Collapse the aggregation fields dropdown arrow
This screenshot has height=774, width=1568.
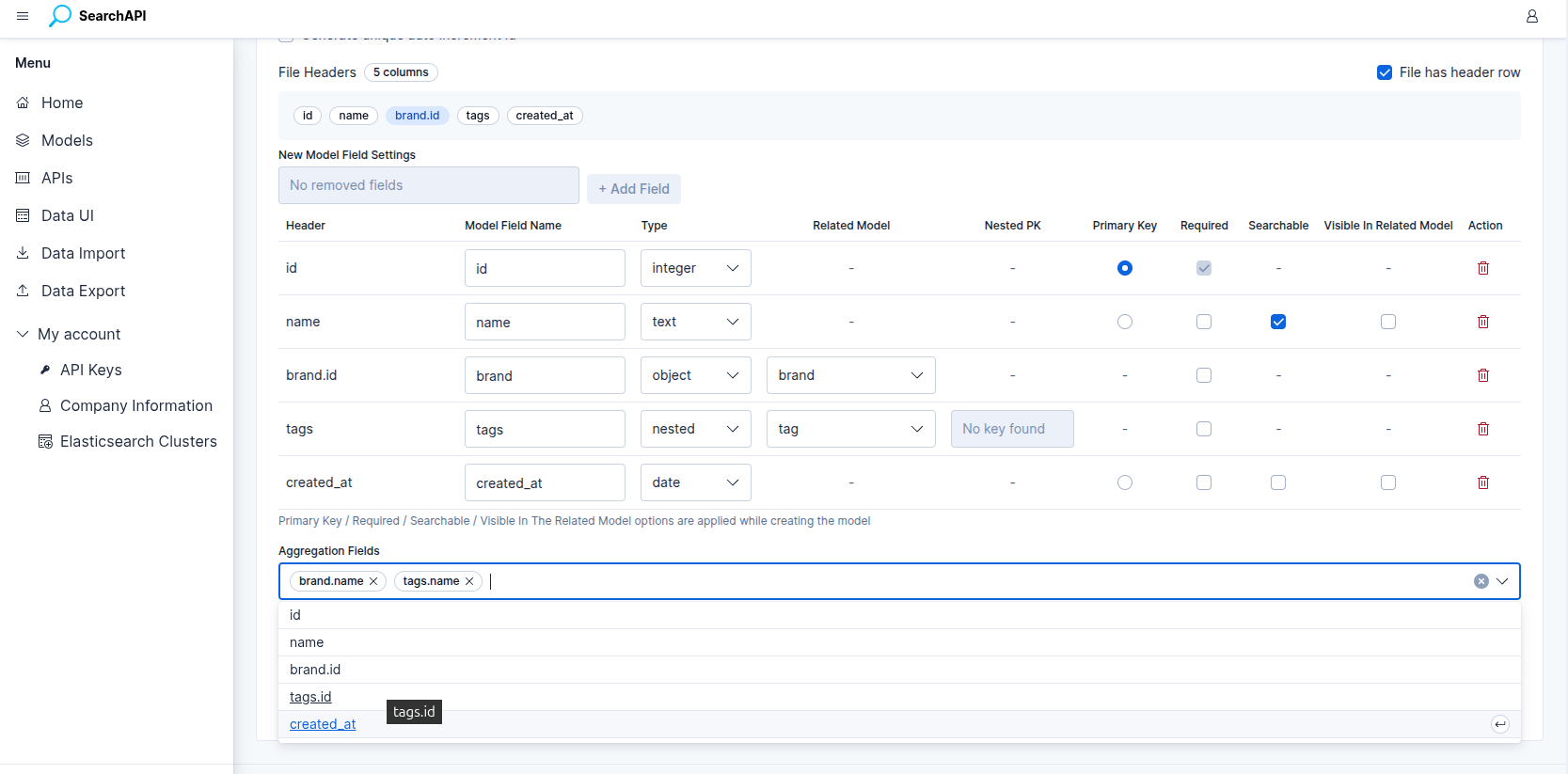pos(1502,581)
